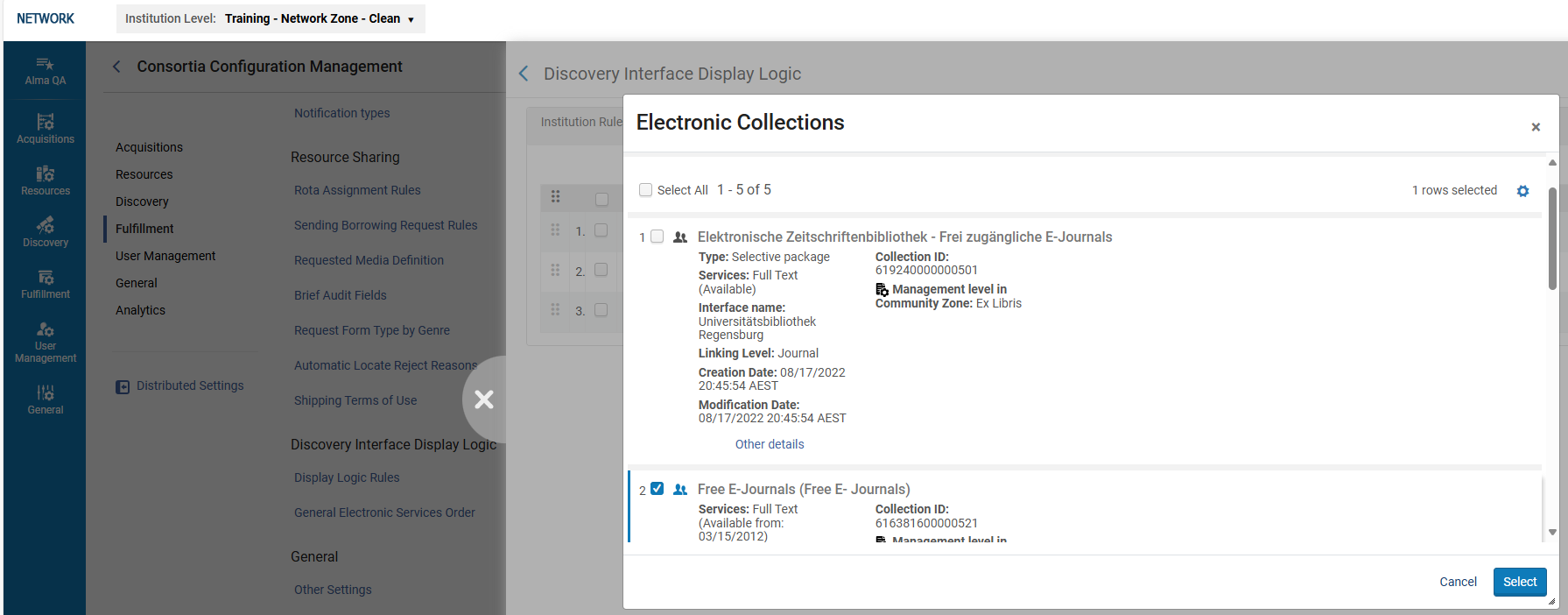Go back from Consortia Configuration Management

click(x=116, y=67)
